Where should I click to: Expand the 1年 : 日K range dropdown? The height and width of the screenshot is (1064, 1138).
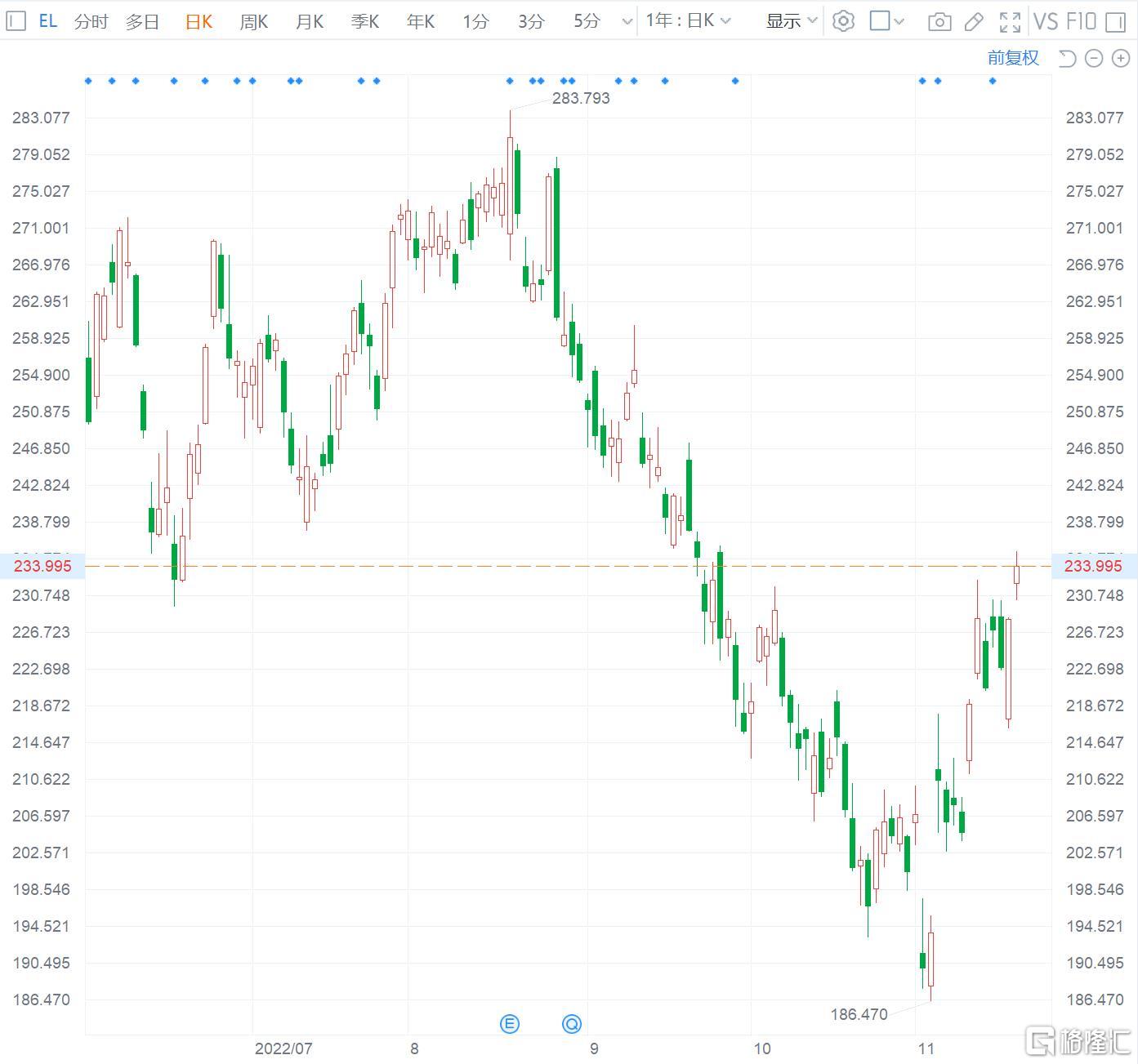[688, 21]
